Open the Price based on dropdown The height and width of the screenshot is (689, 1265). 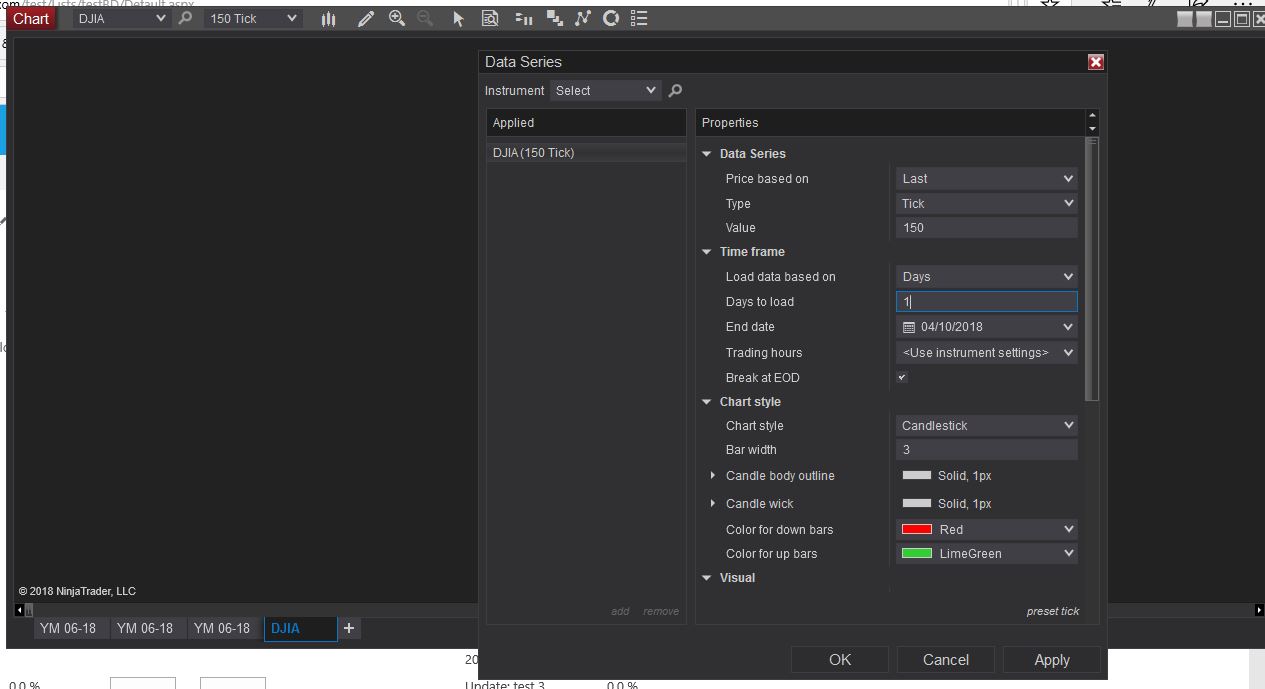pos(987,179)
